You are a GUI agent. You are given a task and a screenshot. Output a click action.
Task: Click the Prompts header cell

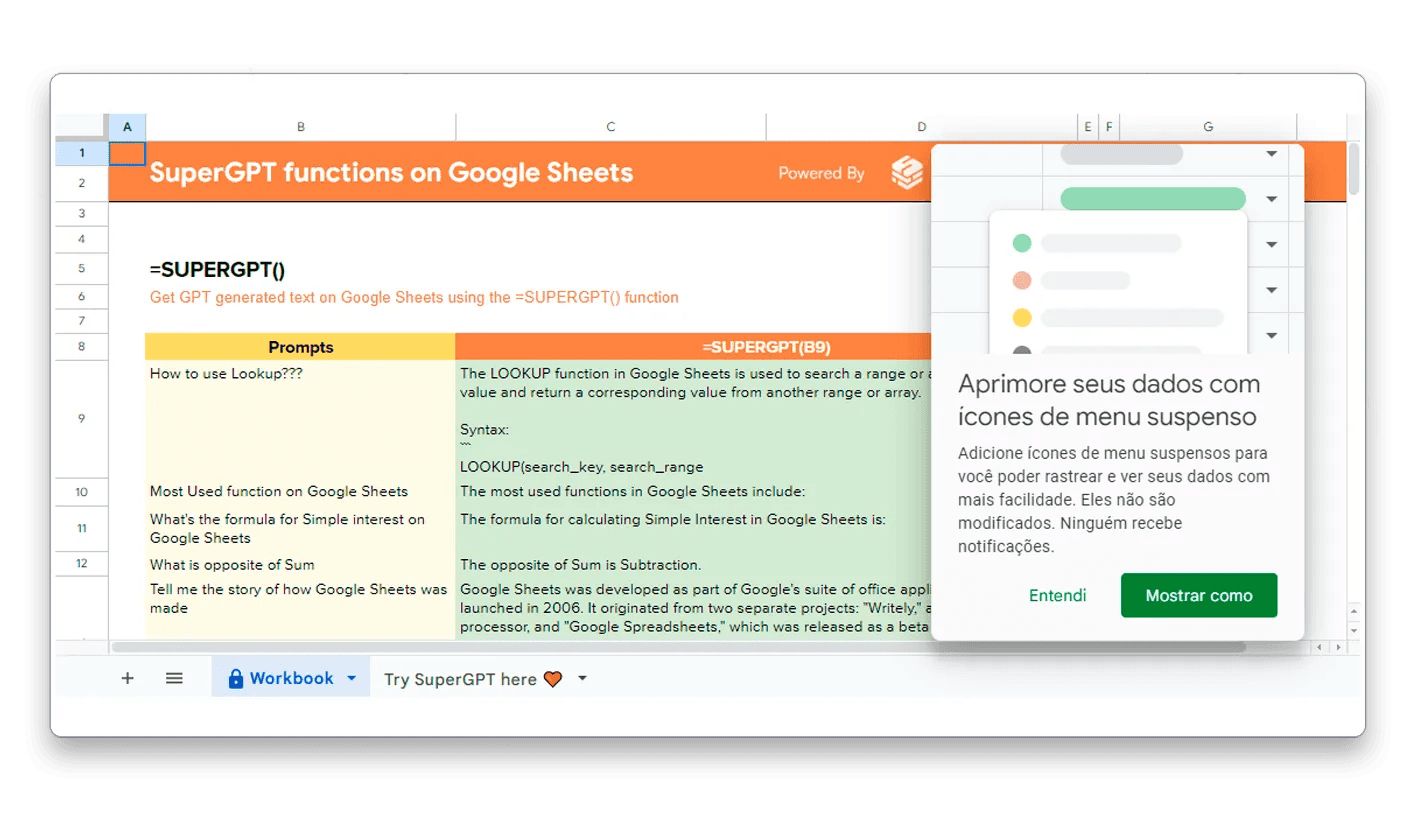click(x=300, y=347)
